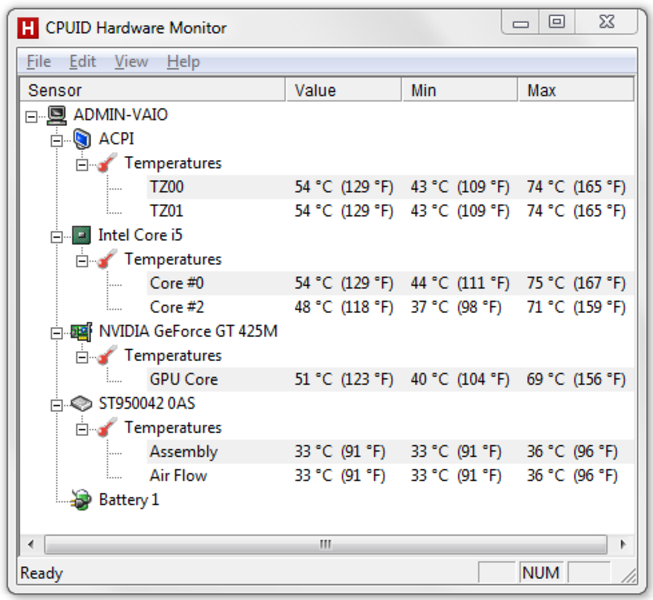Image resolution: width=653 pixels, height=600 pixels.
Task: Collapse the Intel Core i5 node
Action: (57, 237)
